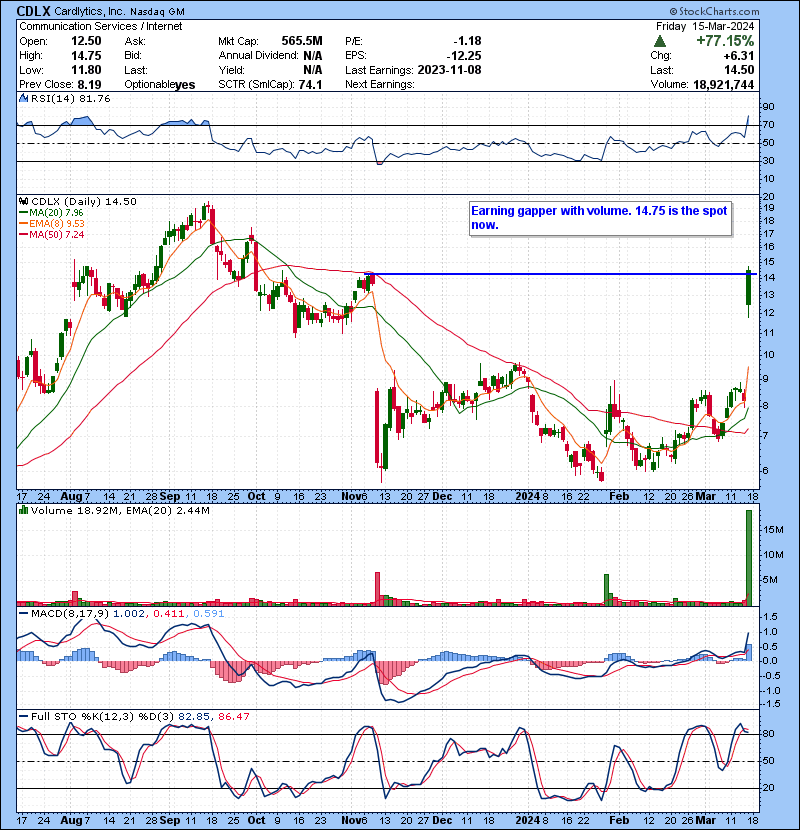This screenshot has width=800, height=830.
Task: Select the High value 14.75 in header
Action: (x=86, y=56)
